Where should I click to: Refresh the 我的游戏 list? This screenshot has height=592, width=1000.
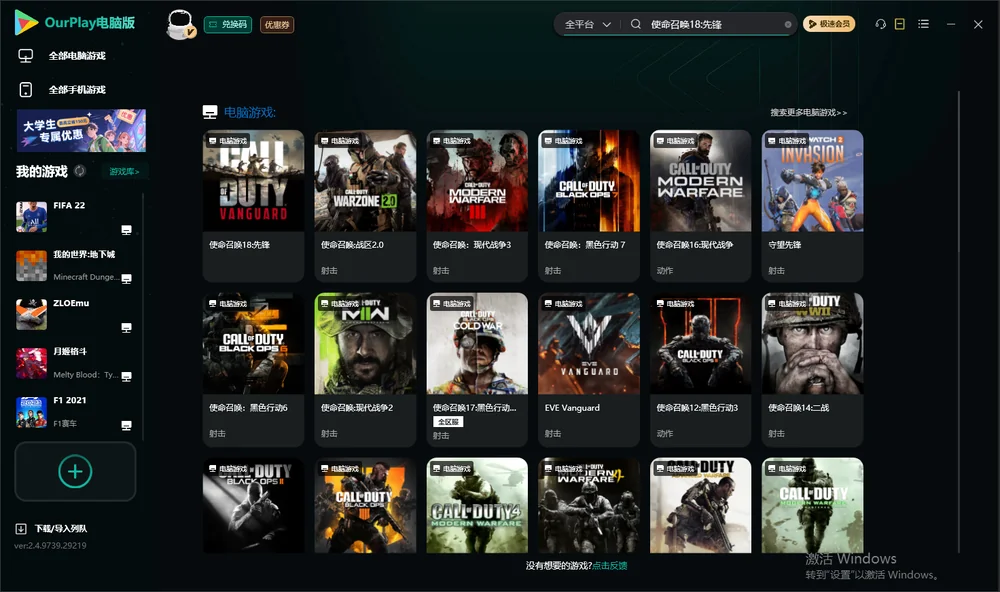[x=80, y=171]
